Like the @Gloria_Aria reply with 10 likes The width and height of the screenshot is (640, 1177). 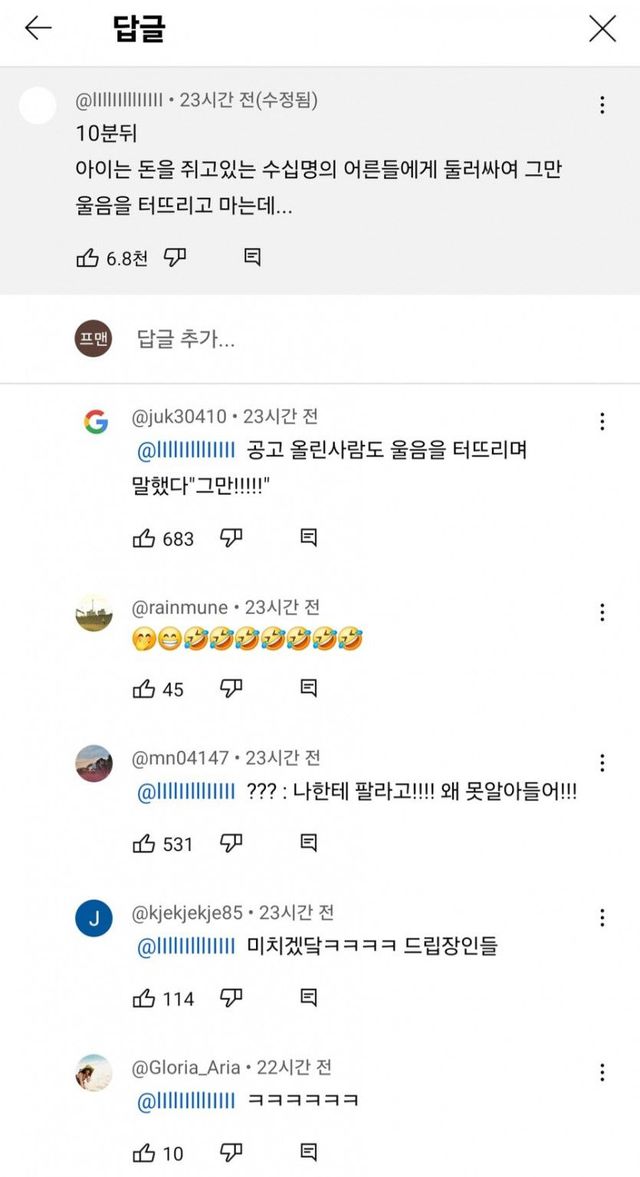(x=144, y=1152)
